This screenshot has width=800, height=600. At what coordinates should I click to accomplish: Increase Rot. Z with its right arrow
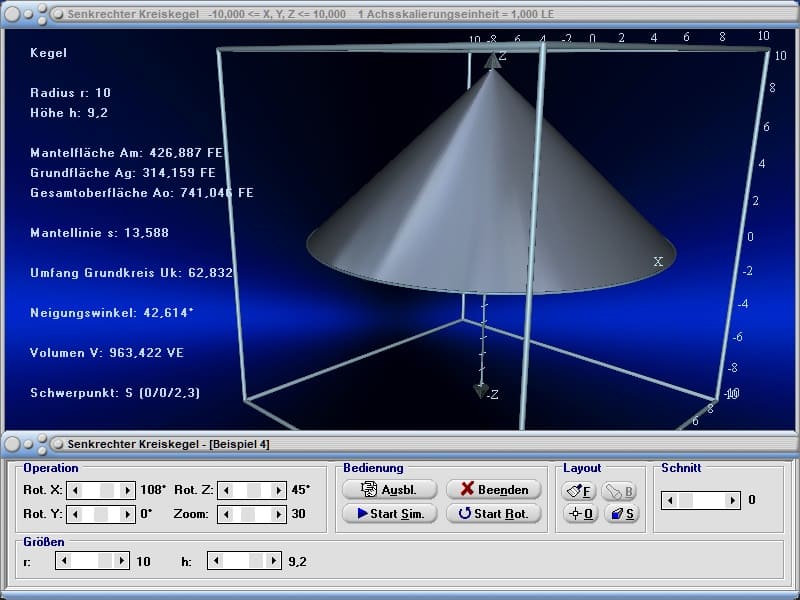point(279,490)
